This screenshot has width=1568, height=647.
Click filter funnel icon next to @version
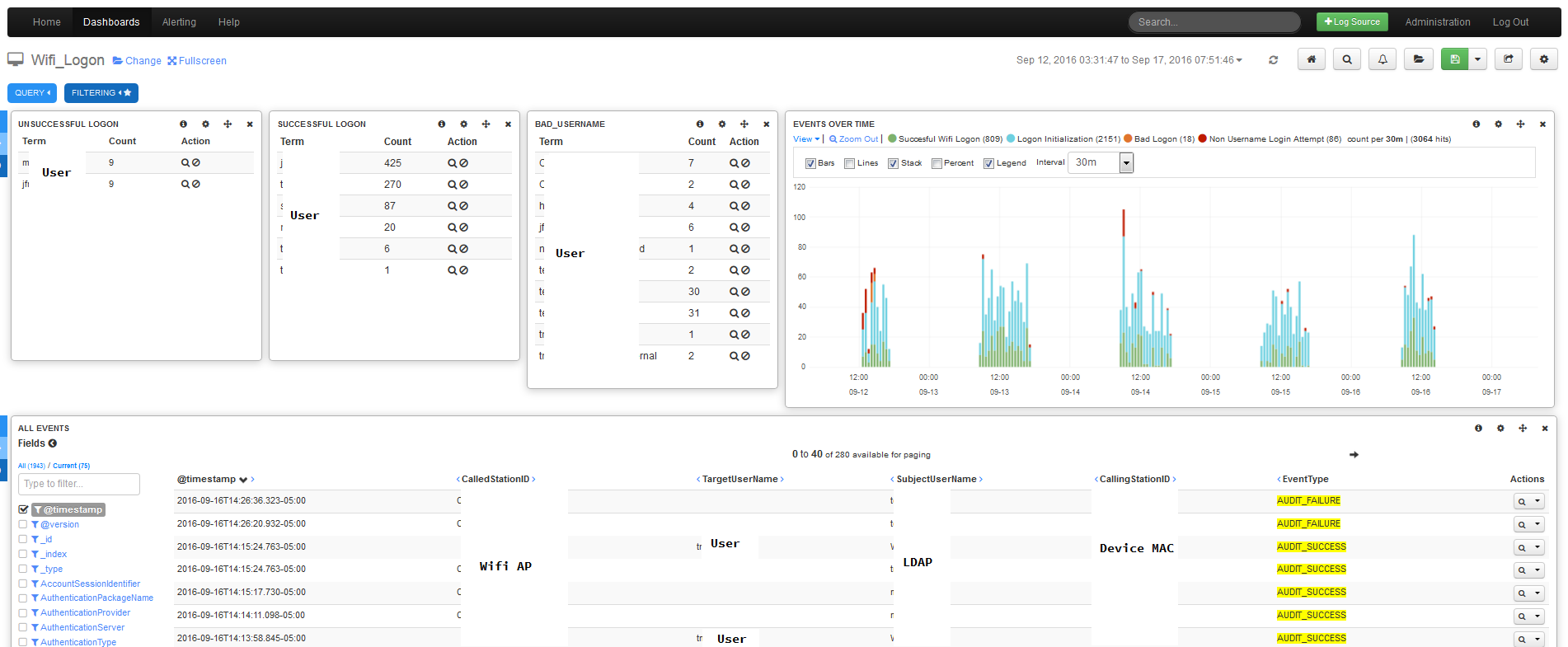point(35,524)
